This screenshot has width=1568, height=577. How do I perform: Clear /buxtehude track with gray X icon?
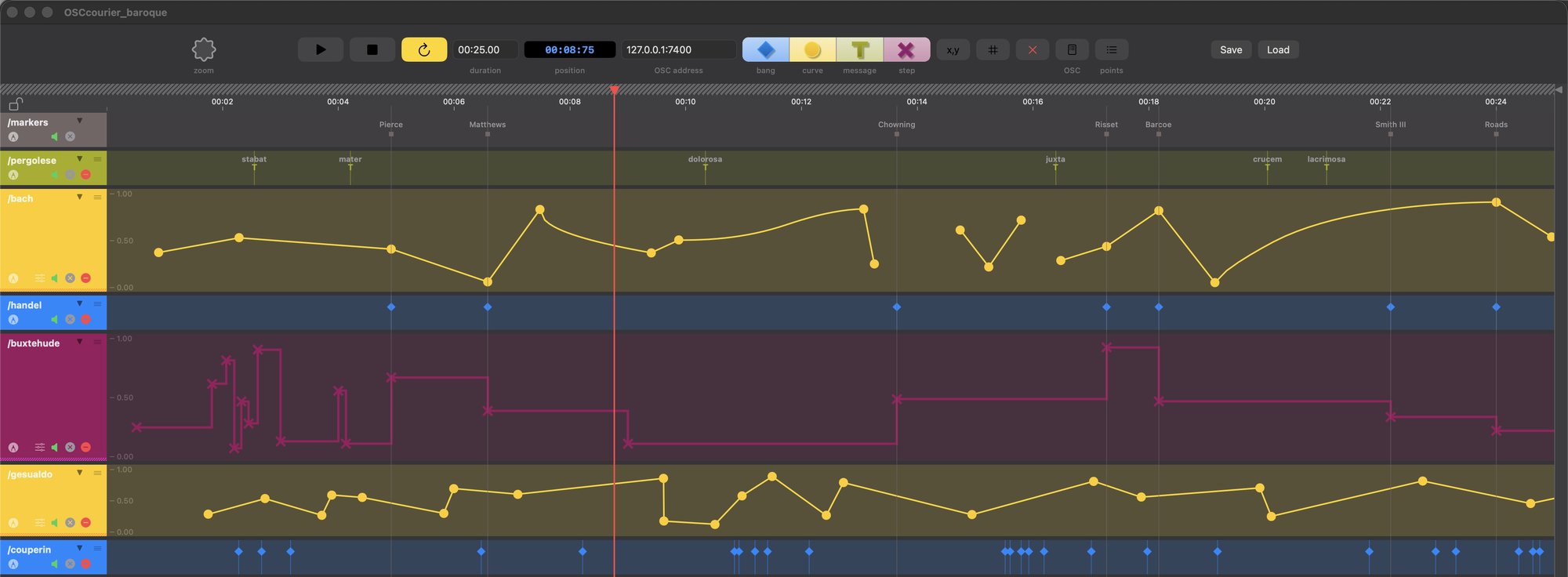(71, 447)
